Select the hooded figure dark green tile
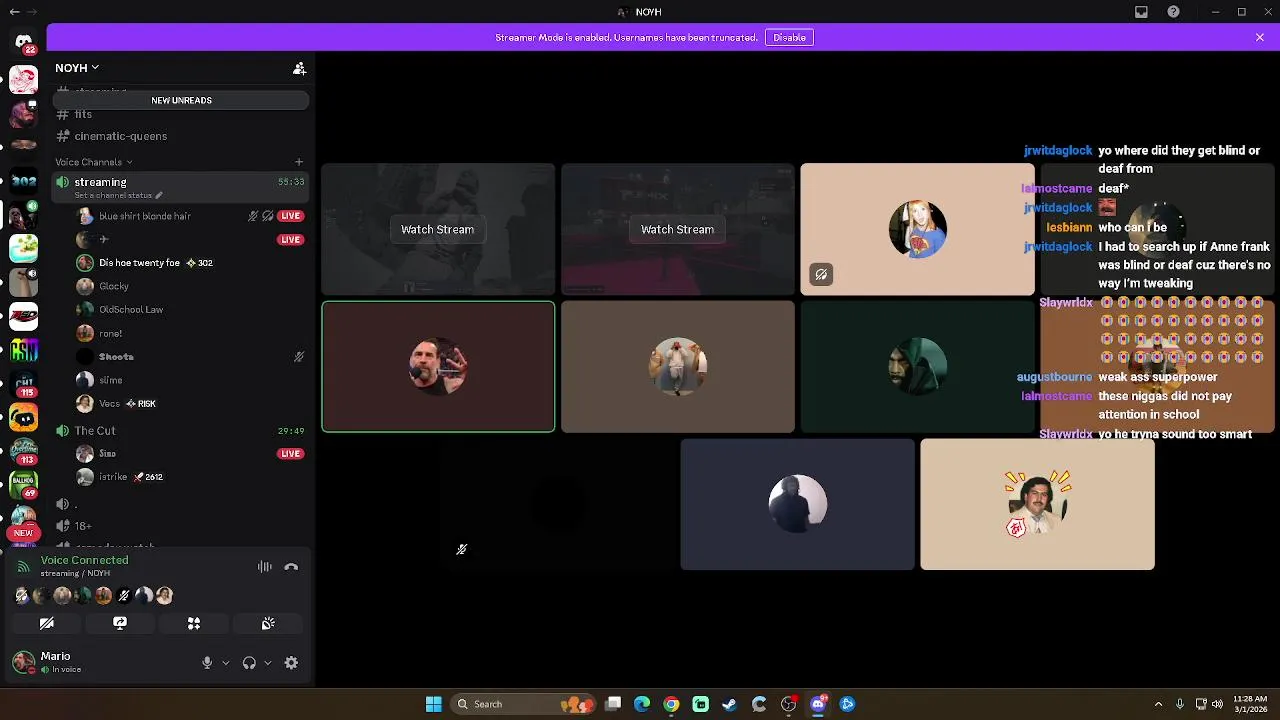This screenshot has height=720, width=1280. click(917, 367)
